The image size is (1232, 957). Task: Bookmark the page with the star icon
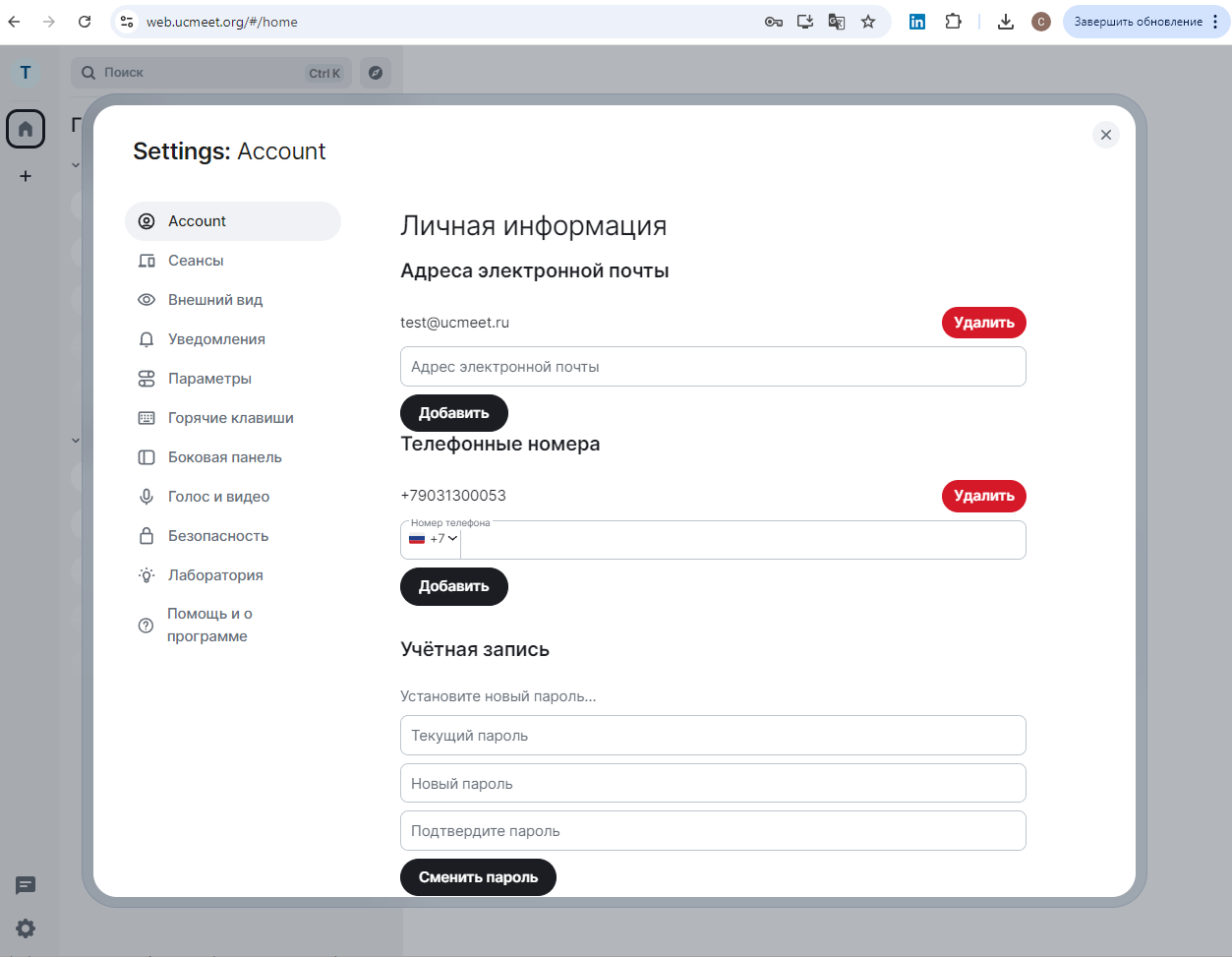click(x=868, y=21)
